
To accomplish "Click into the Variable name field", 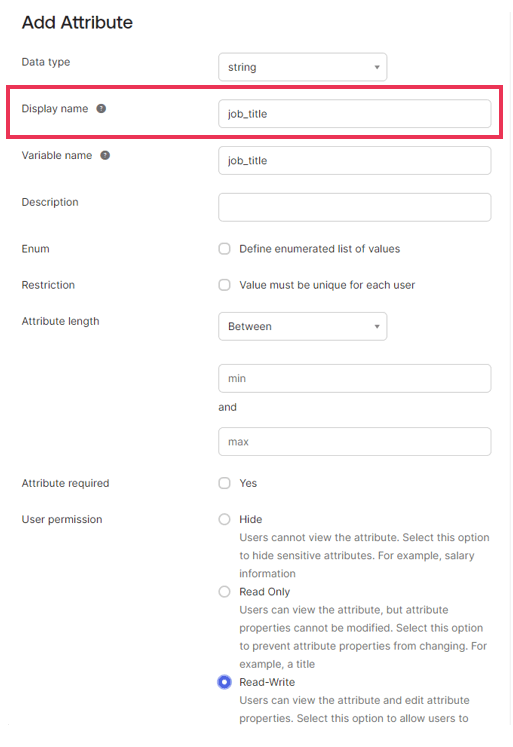I will pos(354,161).
